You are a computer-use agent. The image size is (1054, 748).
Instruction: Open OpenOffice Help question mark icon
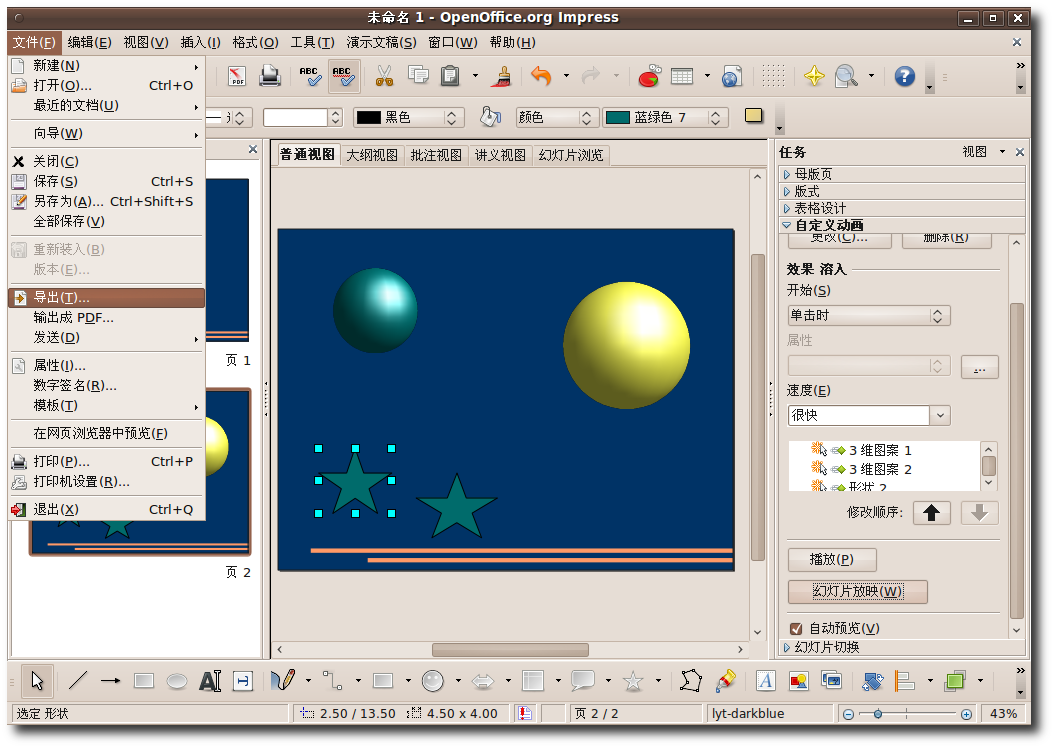905,76
